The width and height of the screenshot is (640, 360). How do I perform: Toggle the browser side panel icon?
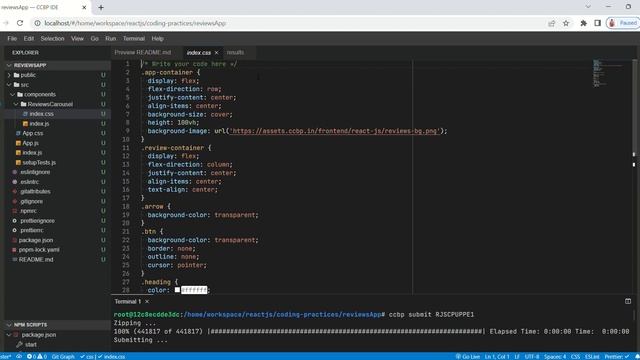tap(597, 23)
